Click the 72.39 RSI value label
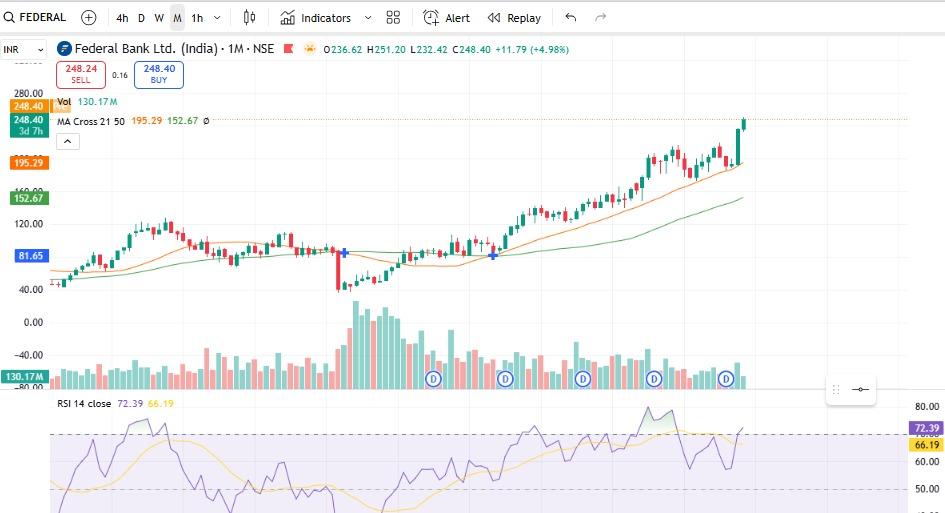945x513 pixels. coord(926,428)
